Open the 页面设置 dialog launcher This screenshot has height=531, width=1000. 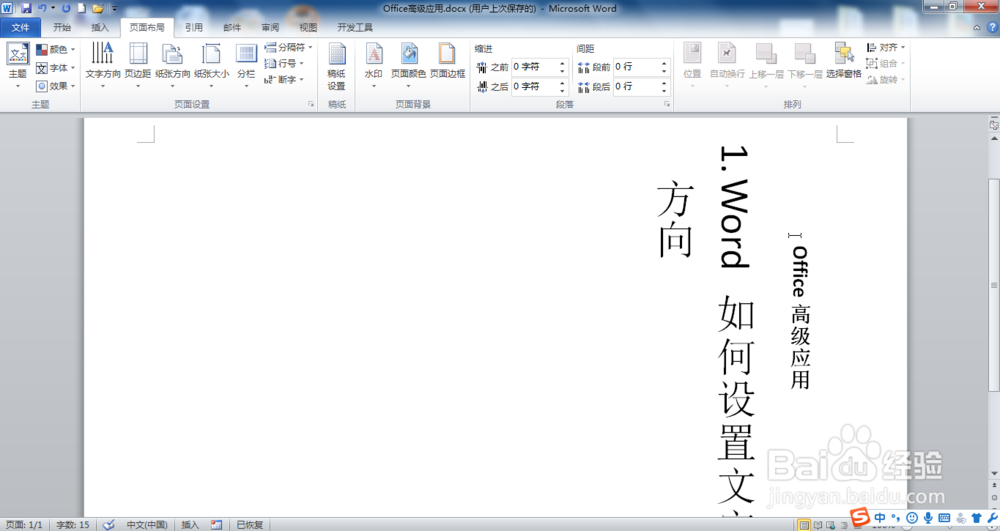pyautogui.click(x=311, y=104)
